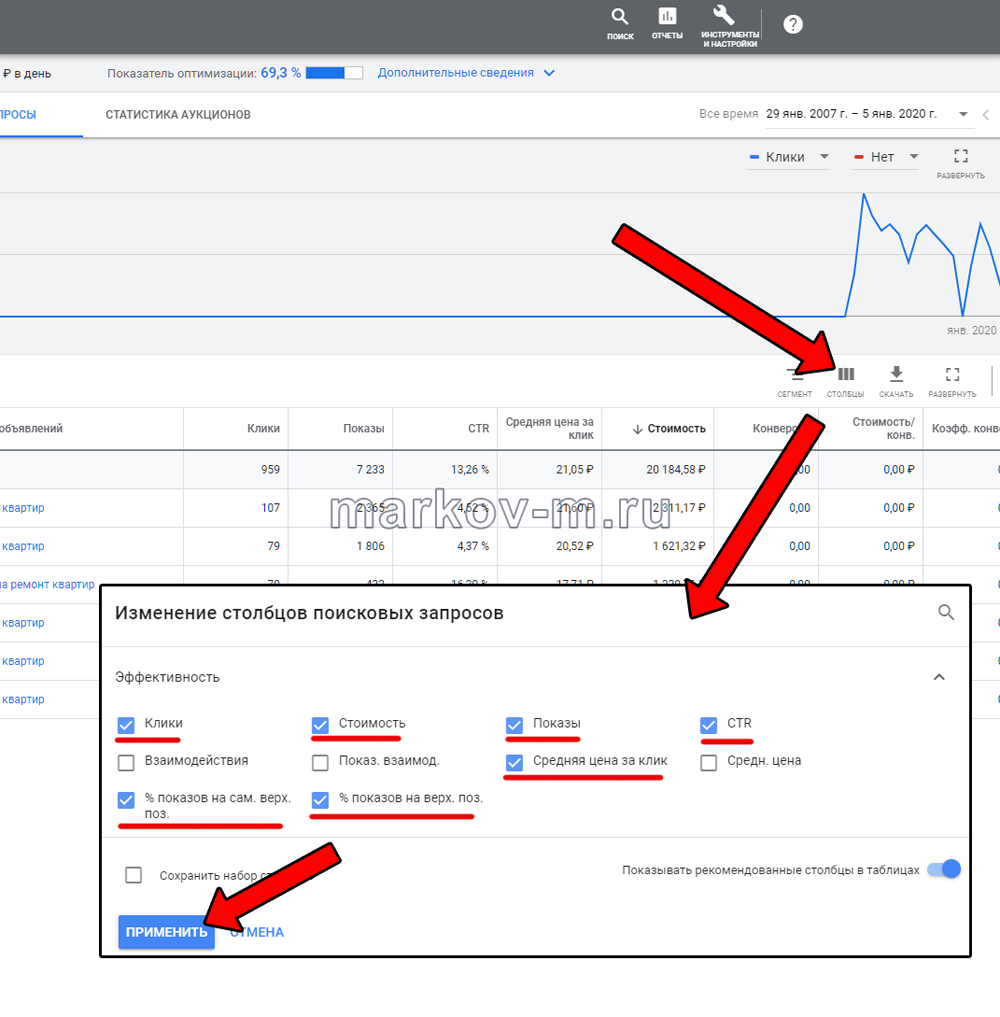Click the Отмена button
This screenshot has width=1000, height=1017.
[x=260, y=932]
